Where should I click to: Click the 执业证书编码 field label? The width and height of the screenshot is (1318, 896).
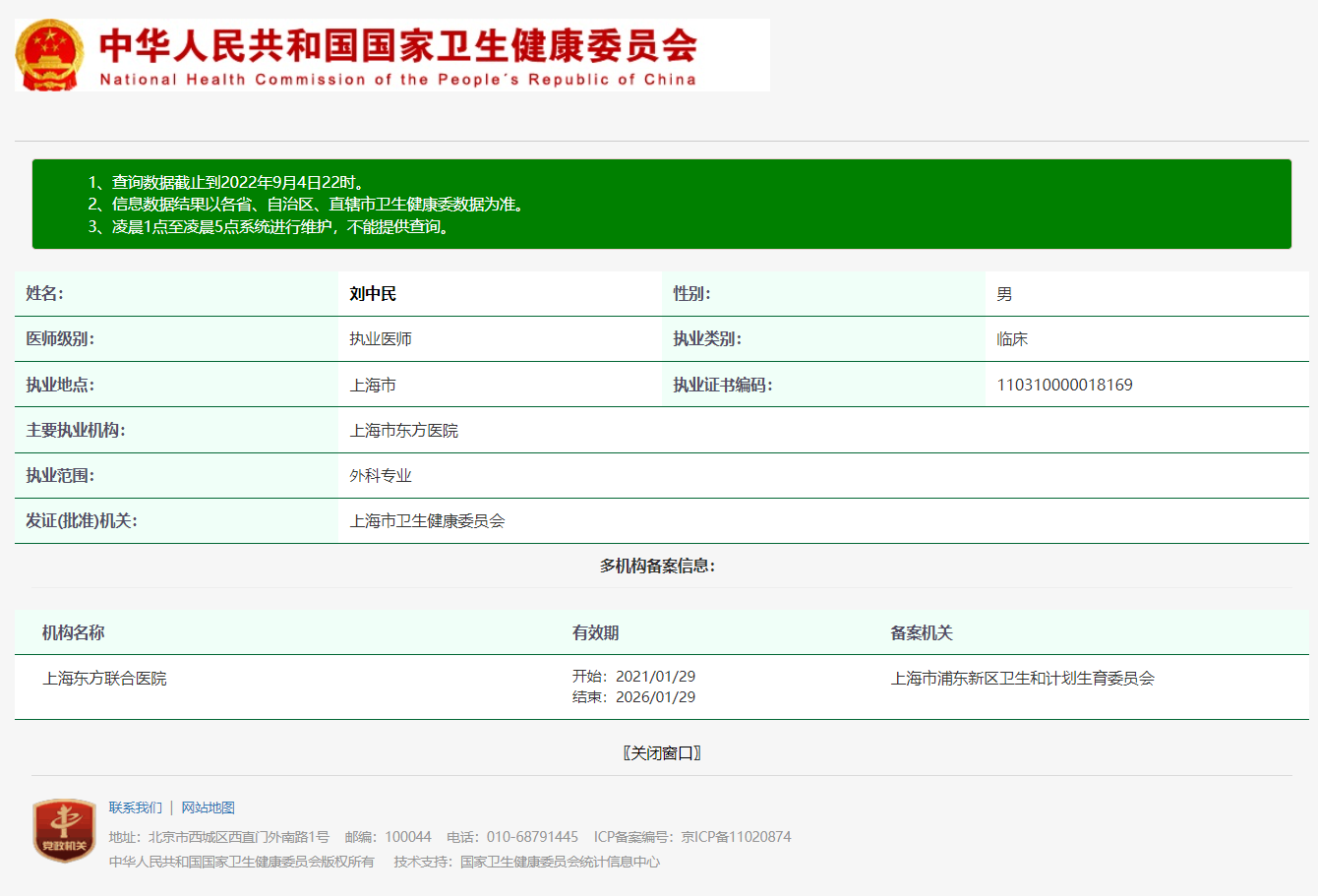723,385
